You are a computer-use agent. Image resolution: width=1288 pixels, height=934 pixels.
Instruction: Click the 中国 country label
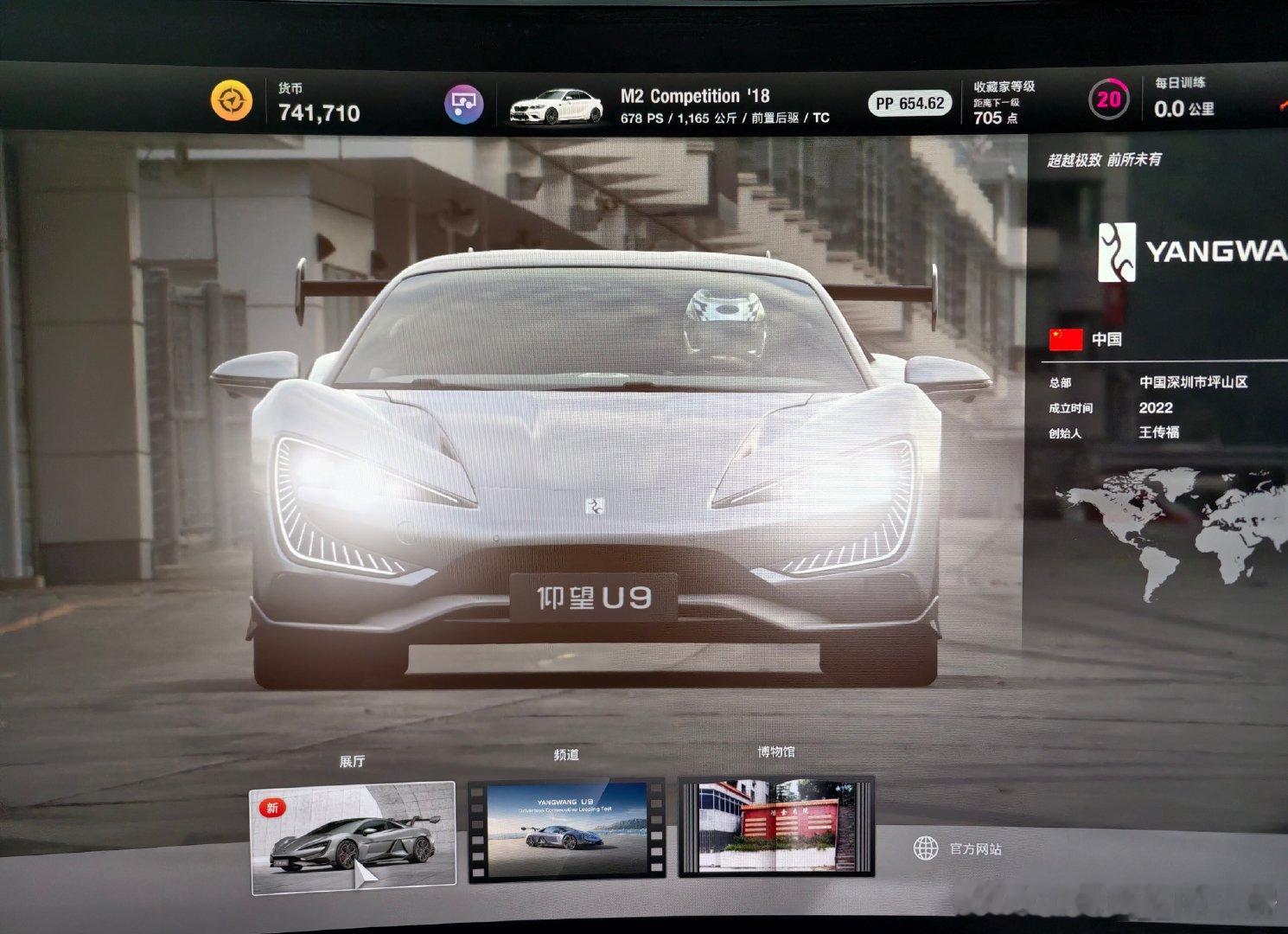1106,339
